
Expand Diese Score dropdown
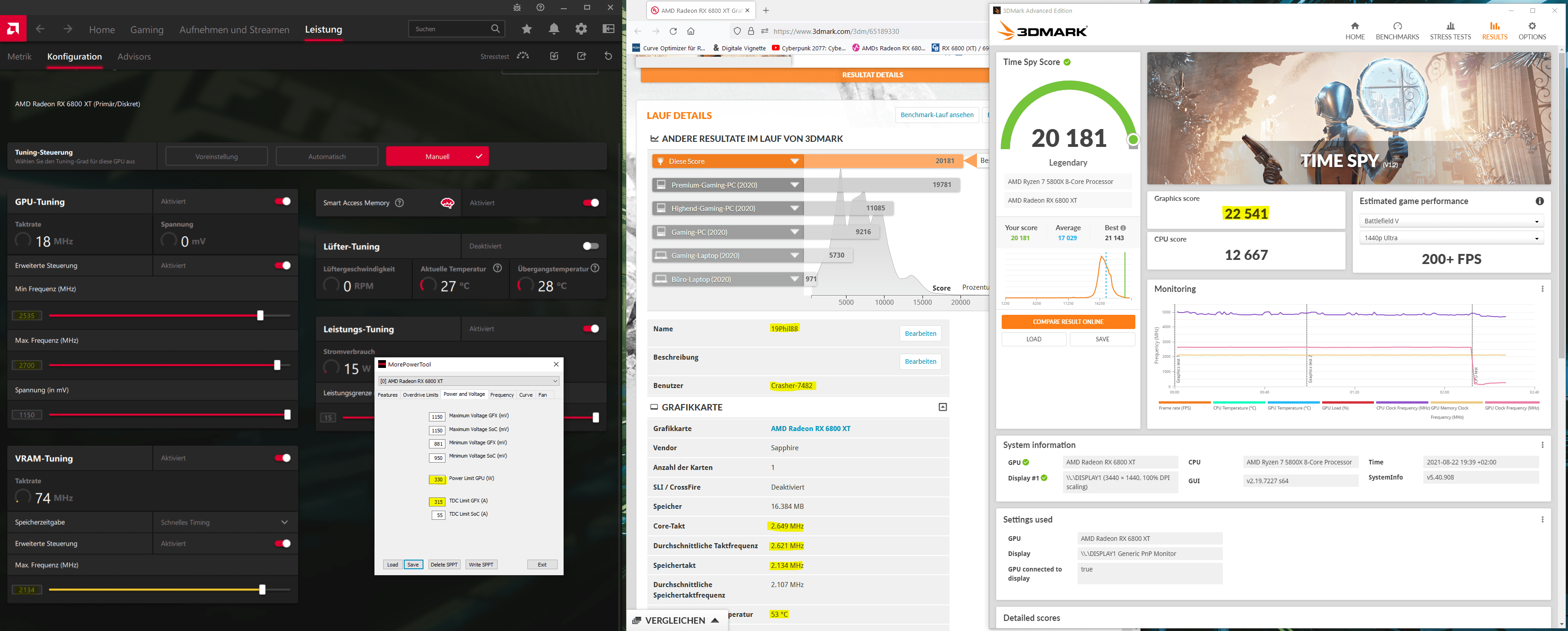tap(794, 161)
